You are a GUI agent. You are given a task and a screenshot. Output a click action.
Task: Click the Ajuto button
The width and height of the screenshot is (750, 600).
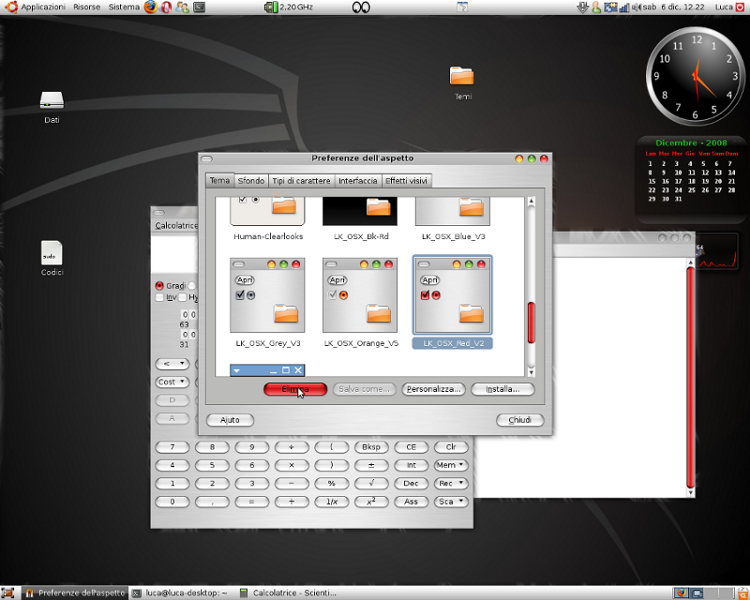[230, 420]
